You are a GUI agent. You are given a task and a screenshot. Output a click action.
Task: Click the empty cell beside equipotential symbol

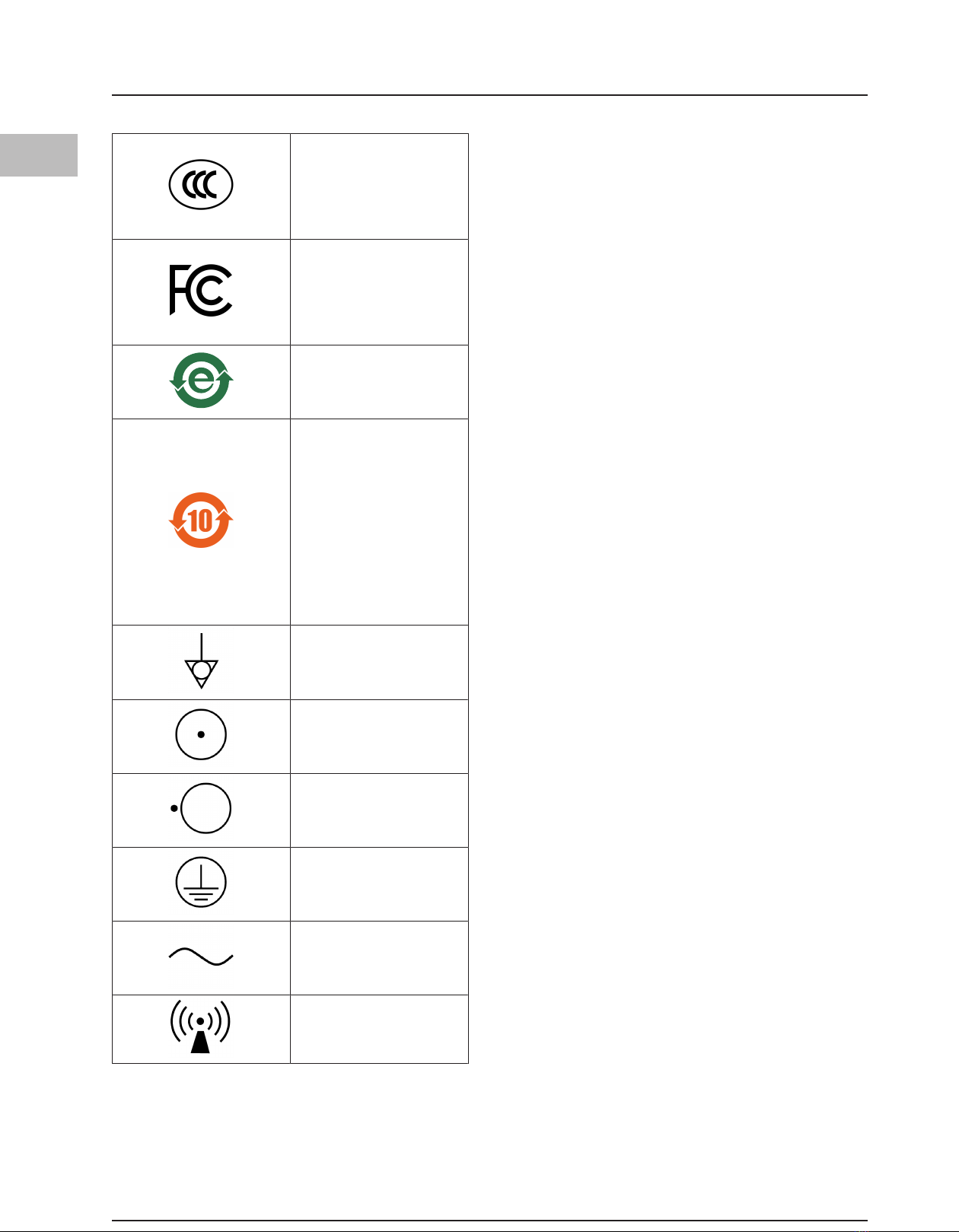pyautogui.click(x=379, y=663)
